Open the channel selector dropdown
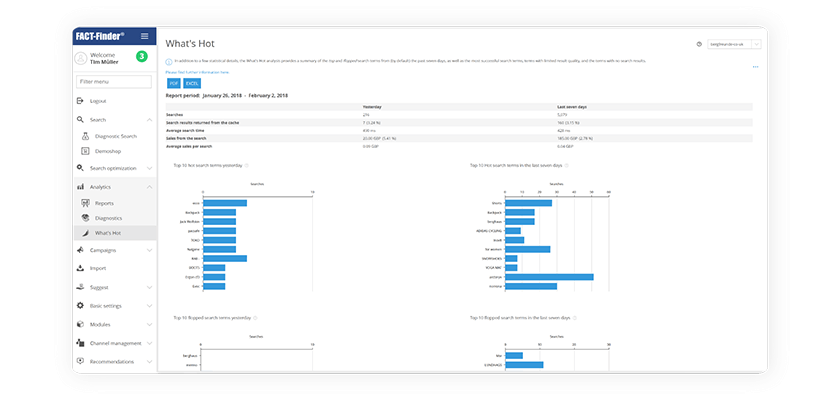This screenshot has width=840, height=400. tap(734, 44)
